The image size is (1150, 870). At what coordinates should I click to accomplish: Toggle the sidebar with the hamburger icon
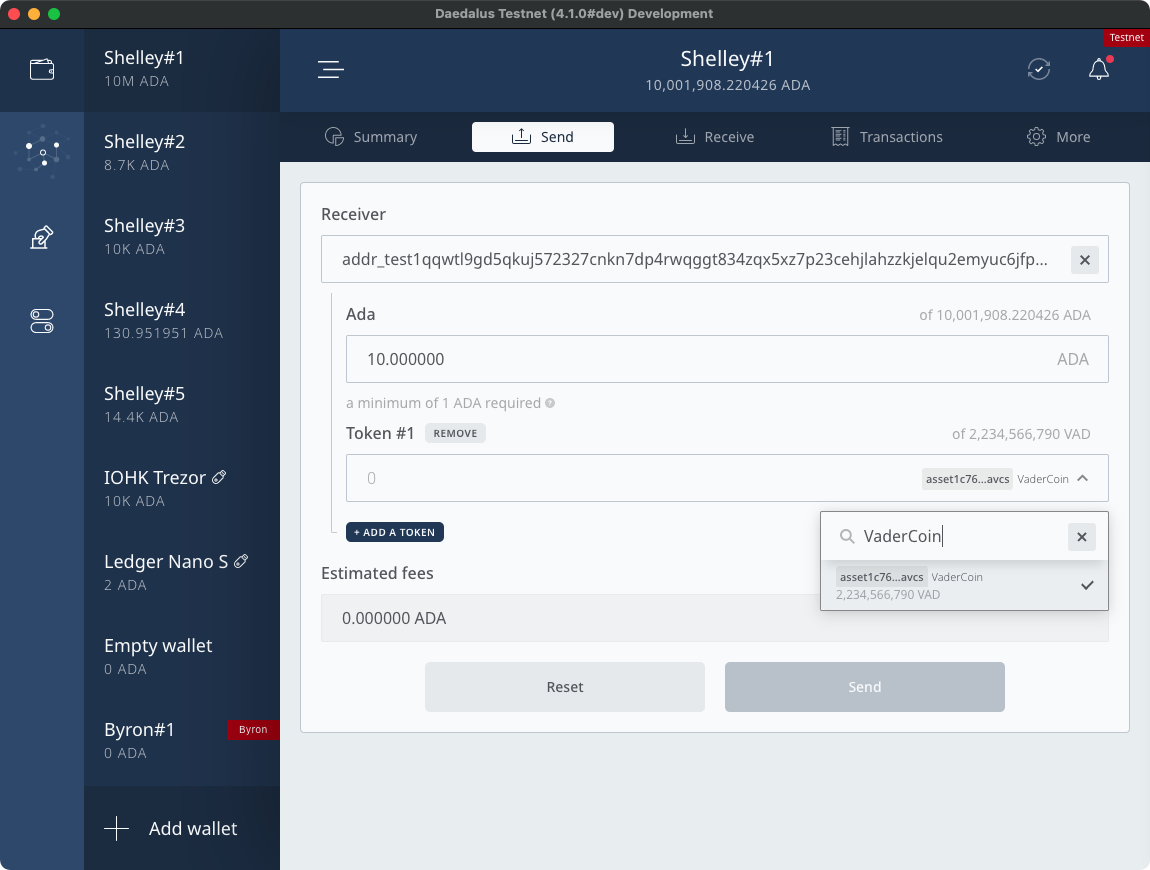330,70
